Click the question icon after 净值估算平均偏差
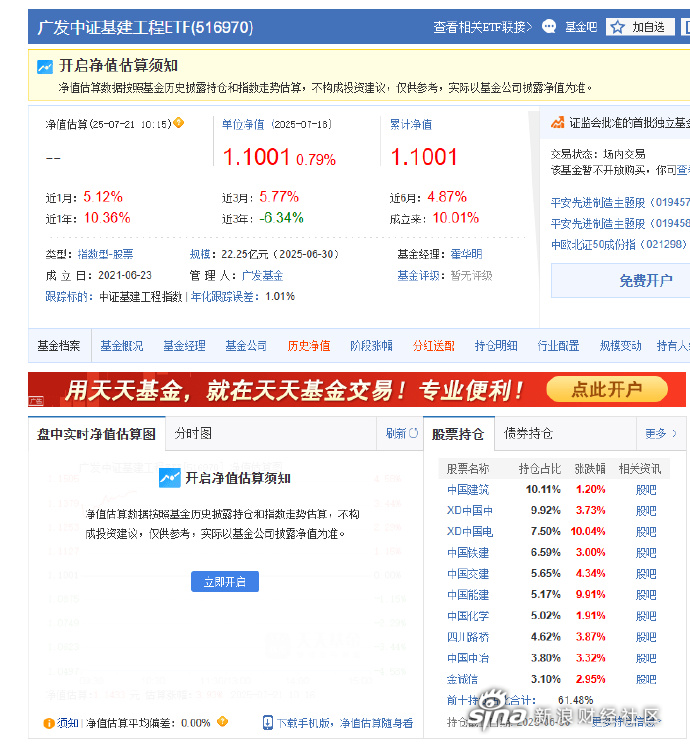 coord(222,721)
